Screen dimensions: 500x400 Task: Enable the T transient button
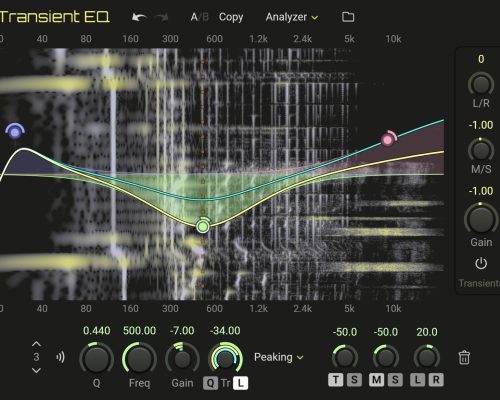click(x=336, y=380)
